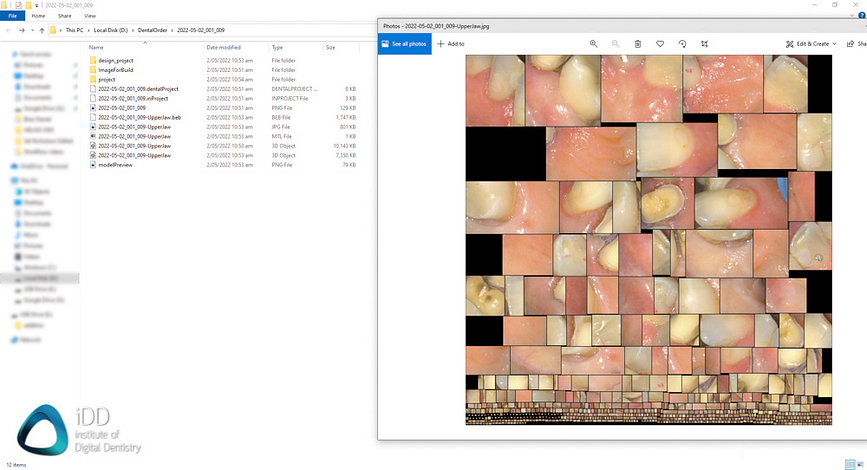Select the modelPreview PNG file
The width and height of the screenshot is (867, 470).
coord(115,164)
